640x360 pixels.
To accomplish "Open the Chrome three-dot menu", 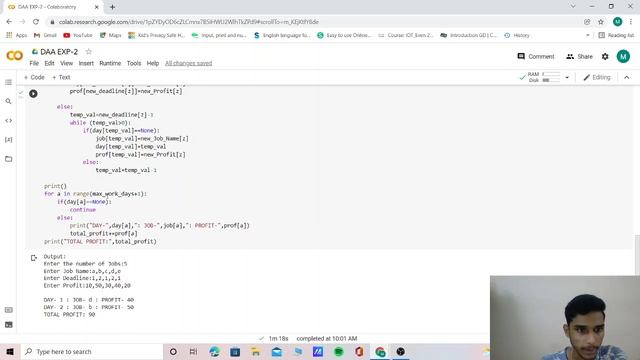I will pyautogui.click(x=631, y=22).
